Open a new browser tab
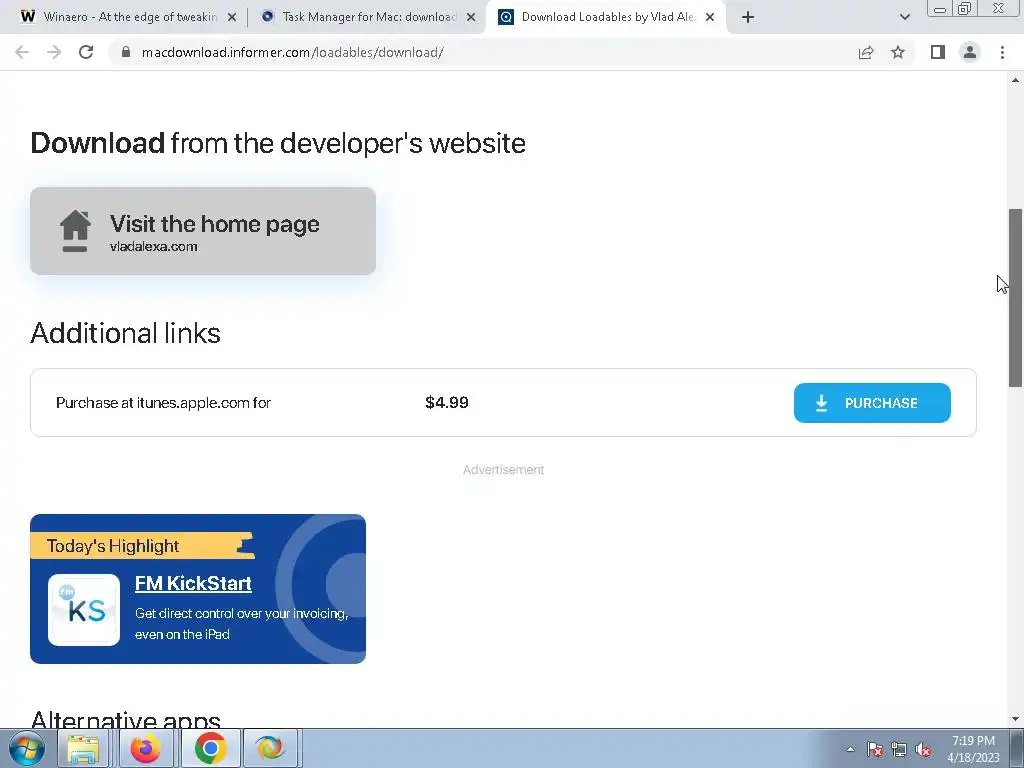This screenshot has width=1024, height=768. [x=748, y=17]
